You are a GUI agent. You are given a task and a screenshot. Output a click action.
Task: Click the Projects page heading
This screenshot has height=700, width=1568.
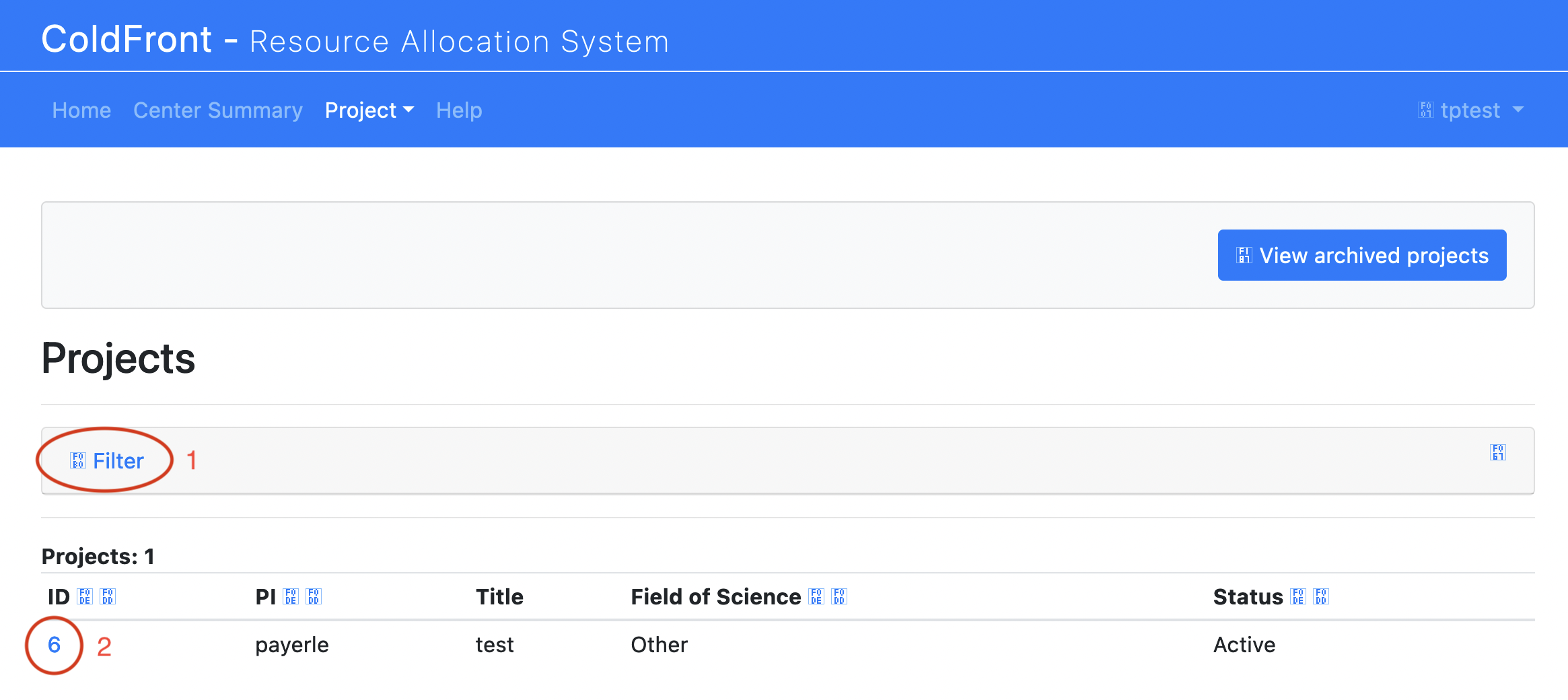tap(118, 358)
